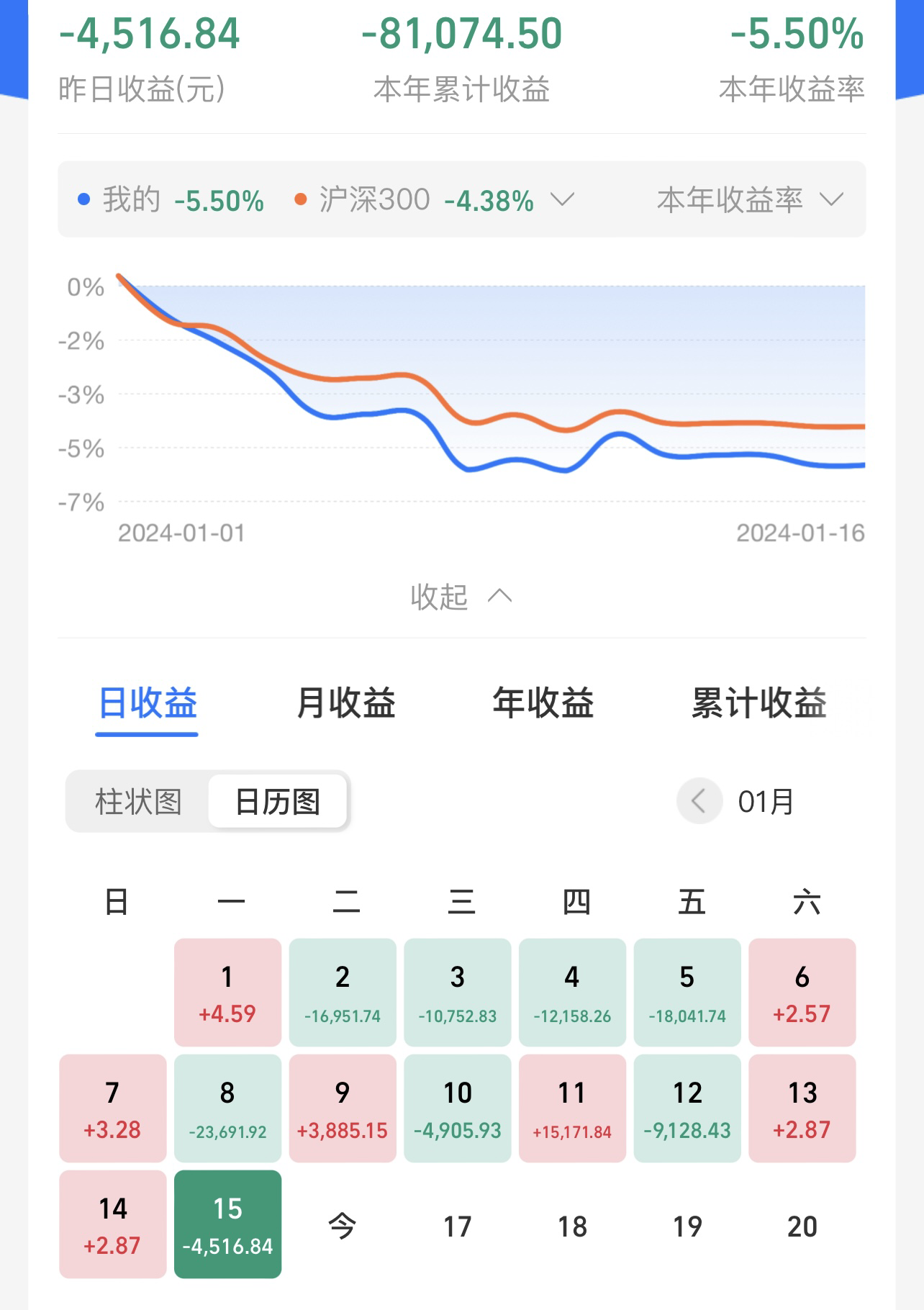Select calendar day 8 with -23,691.92
Screen dimensions: 924x1310
click(227, 1108)
